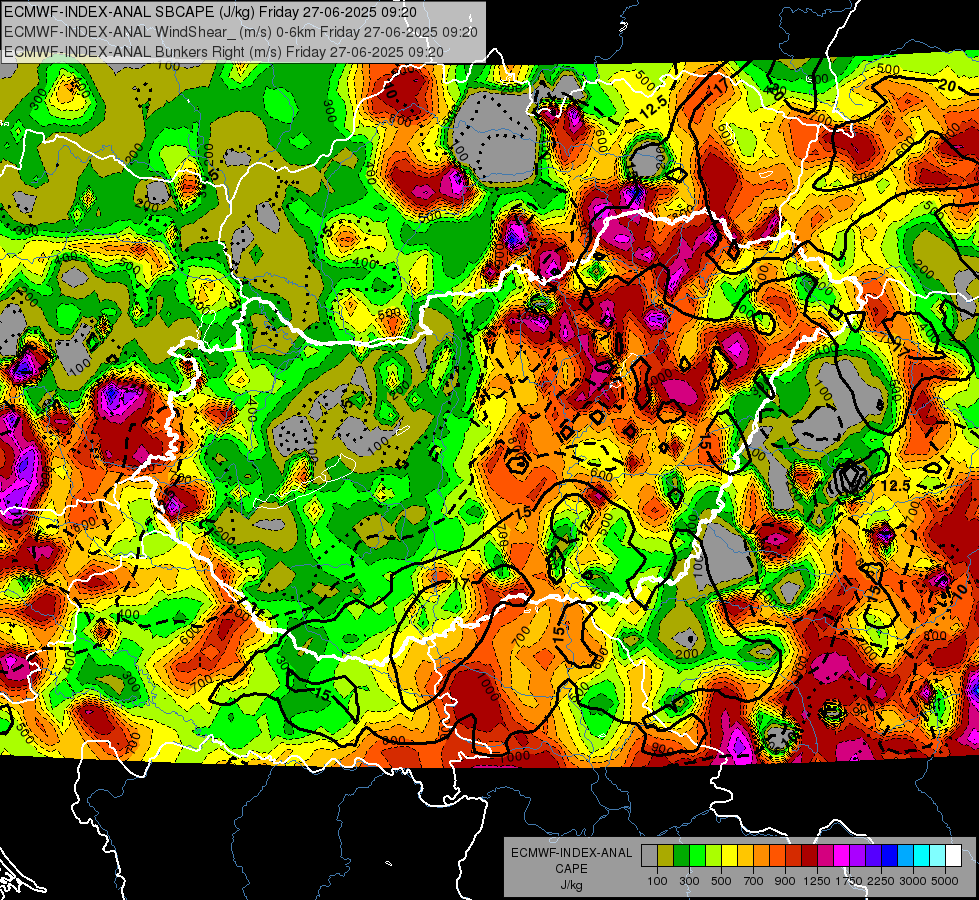The width and height of the screenshot is (979, 900).
Task: Click the Bunkers Right (m/s) title line
Action: pos(224,52)
